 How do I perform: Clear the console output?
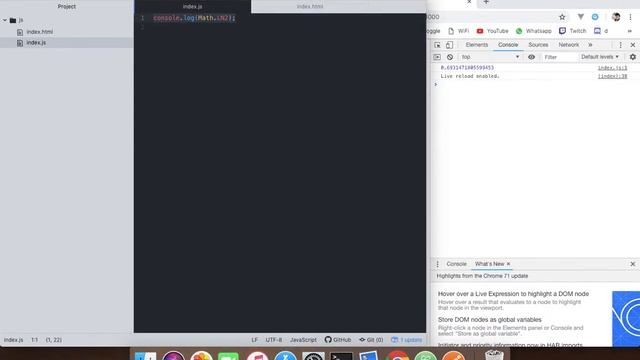450,57
